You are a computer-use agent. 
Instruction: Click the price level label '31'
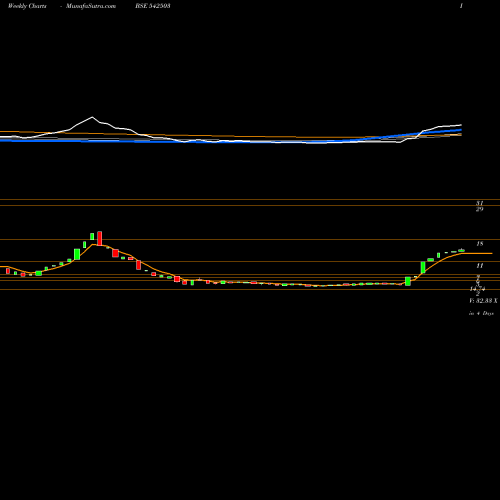click(x=479, y=203)
